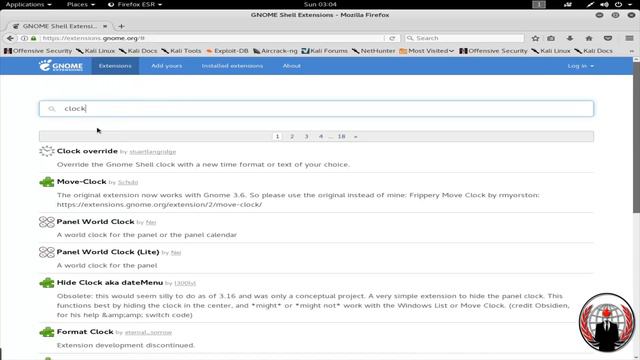Open the Installed extensions page

click(232, 66)
